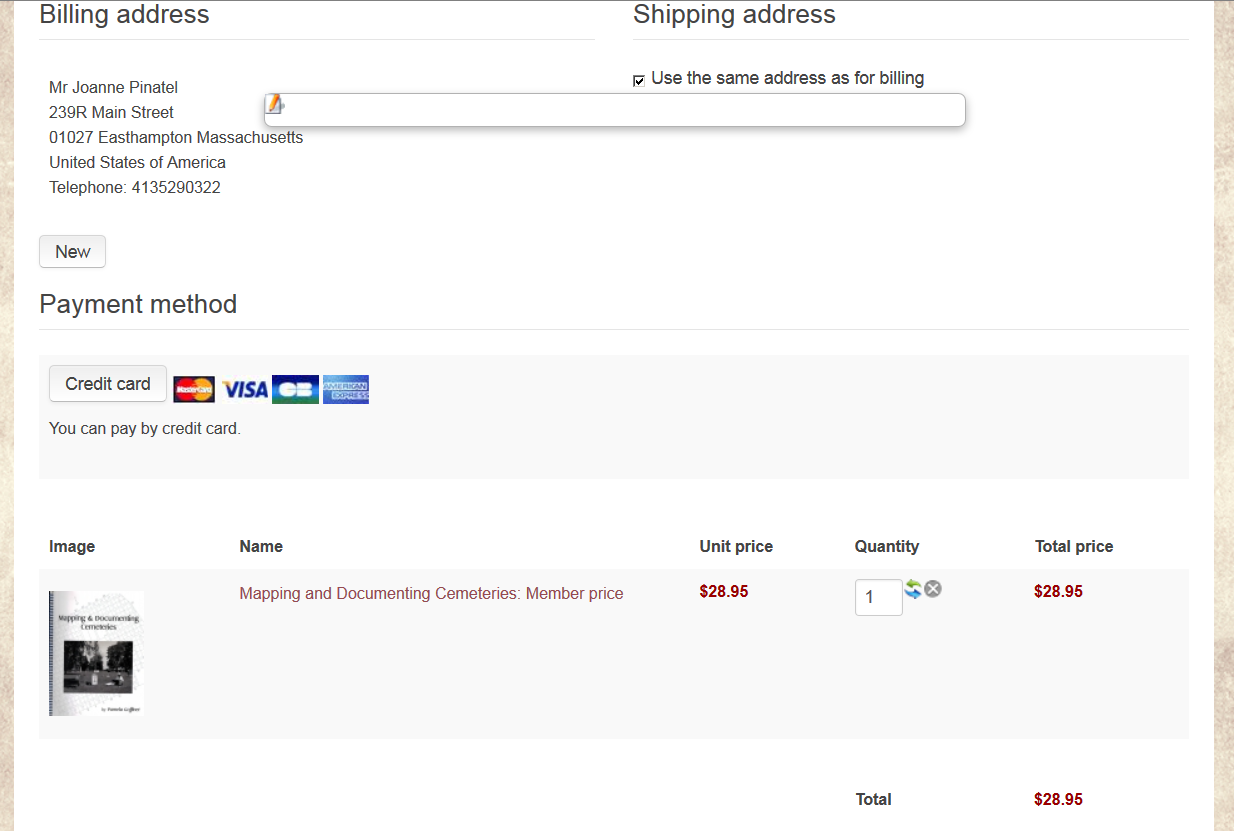Remove the product with the gray X icon

click(x=933, y=589)
